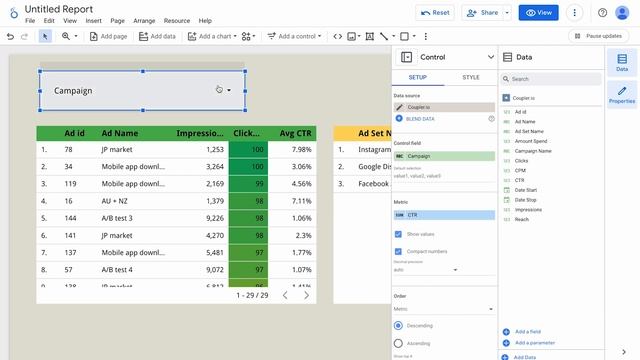Click the Campaign control field chip

coord(444,156)
